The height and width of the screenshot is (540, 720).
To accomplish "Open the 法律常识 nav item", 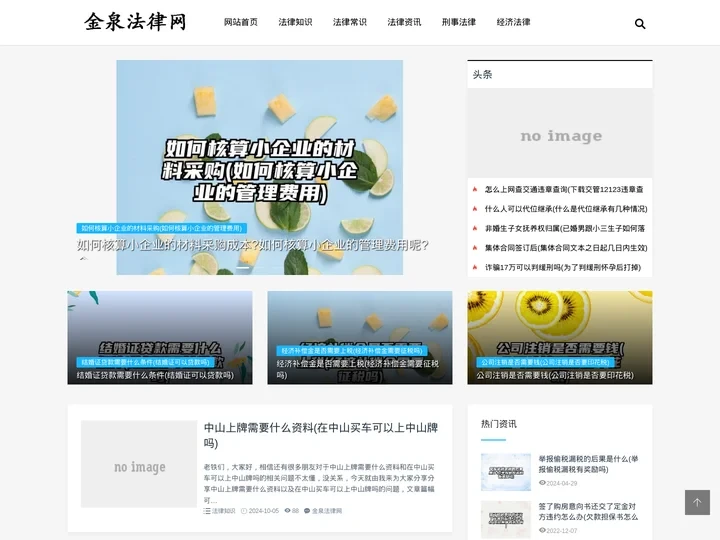I will 350,22.
